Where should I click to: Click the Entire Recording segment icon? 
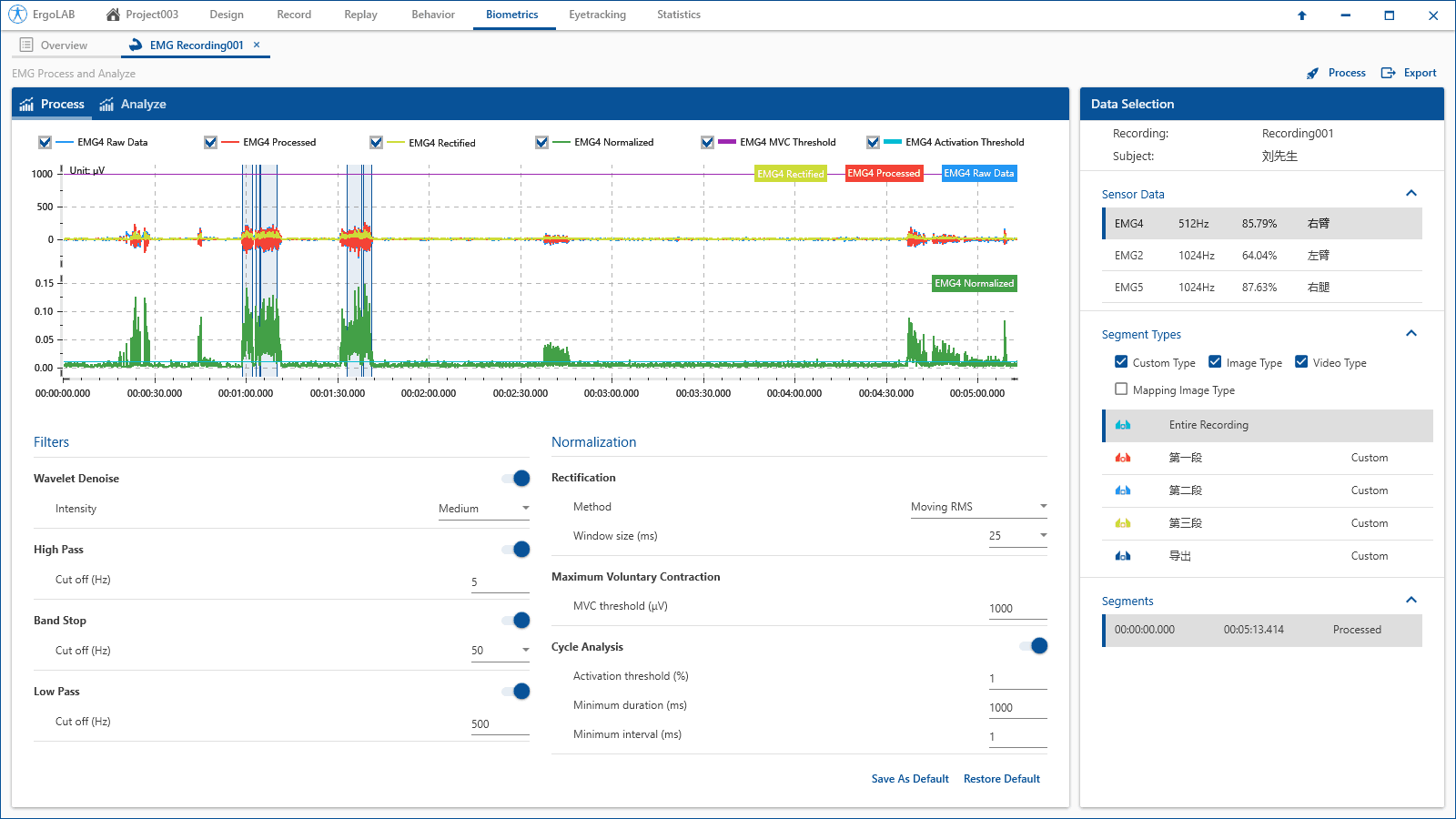click(x=1123, y=425)
